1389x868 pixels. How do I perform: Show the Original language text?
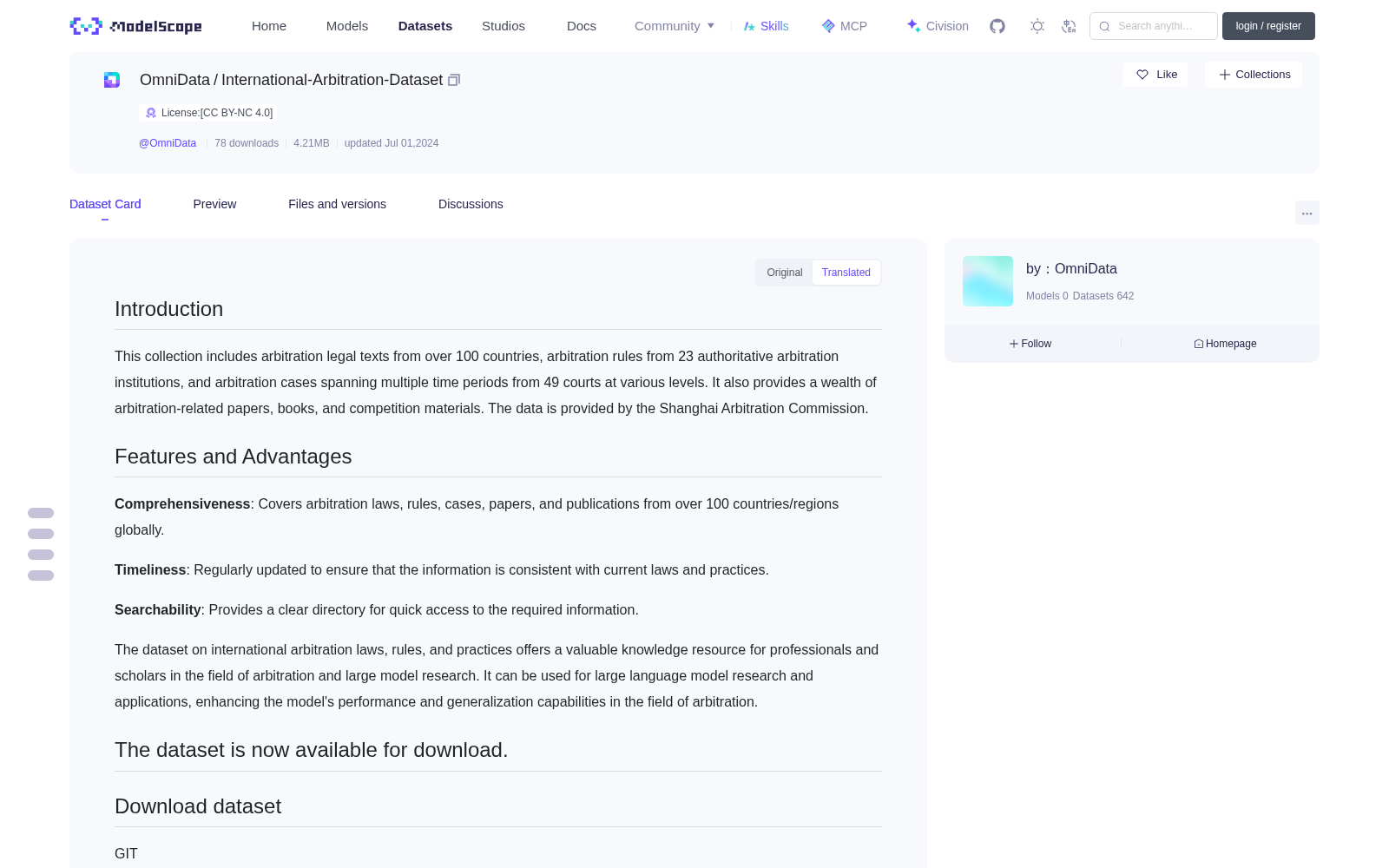(785, 273)
